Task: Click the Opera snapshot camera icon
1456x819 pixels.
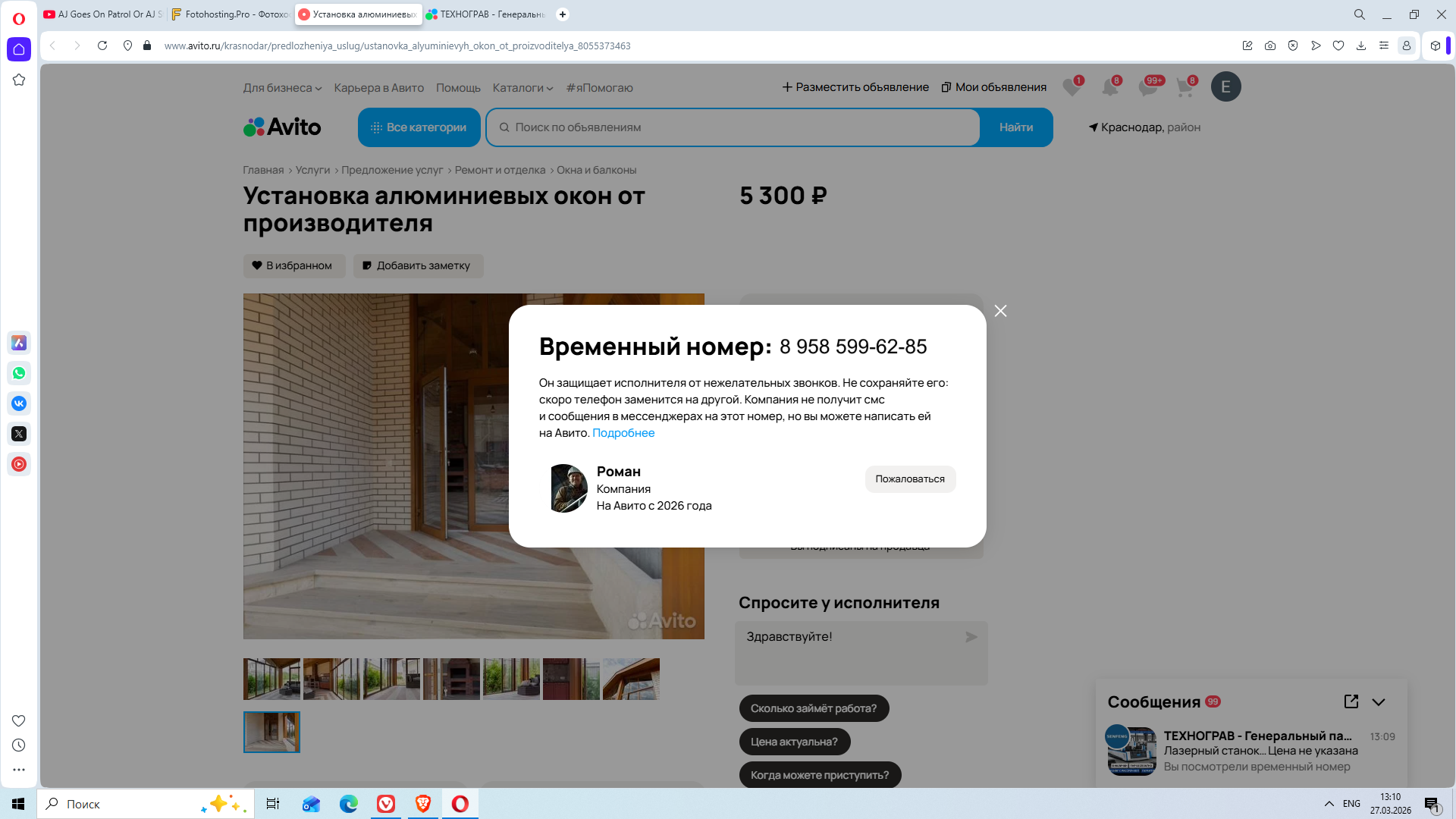Action: [1270, 45]
